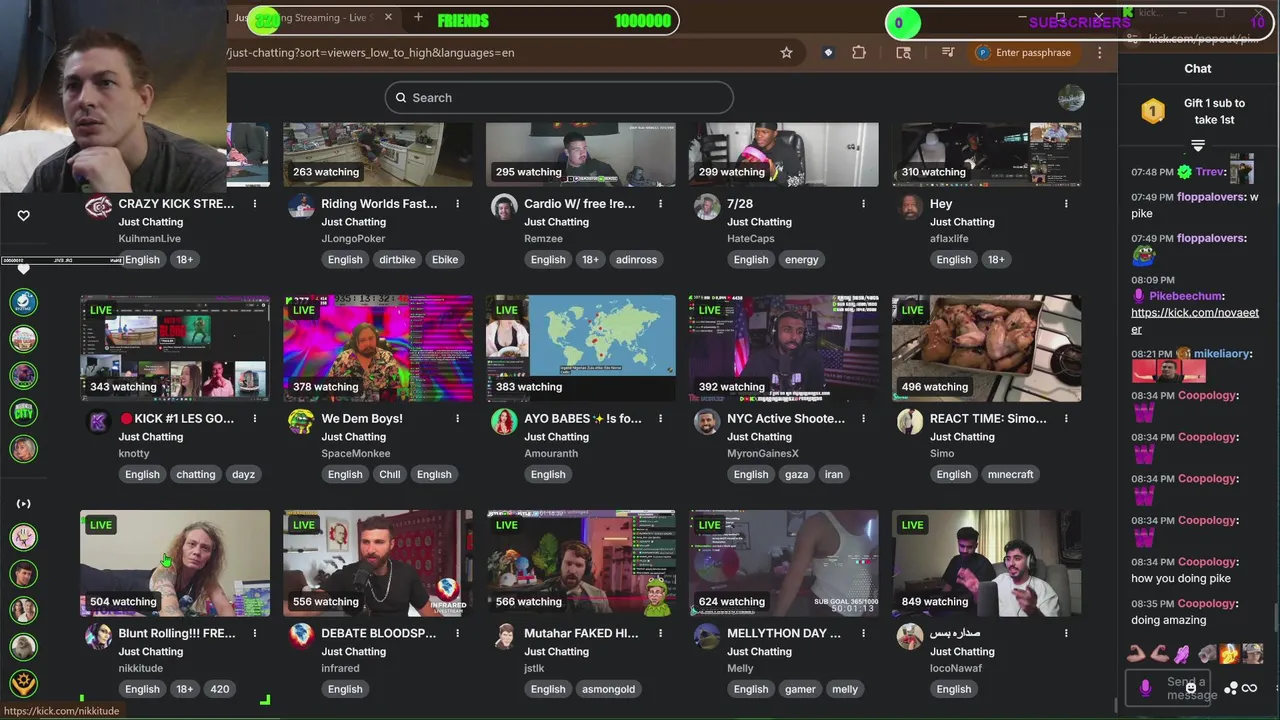Click the dirtbike tag
Image resolution: width=1280 pixels, height=720 pixels.
click(x=397, y=260)
